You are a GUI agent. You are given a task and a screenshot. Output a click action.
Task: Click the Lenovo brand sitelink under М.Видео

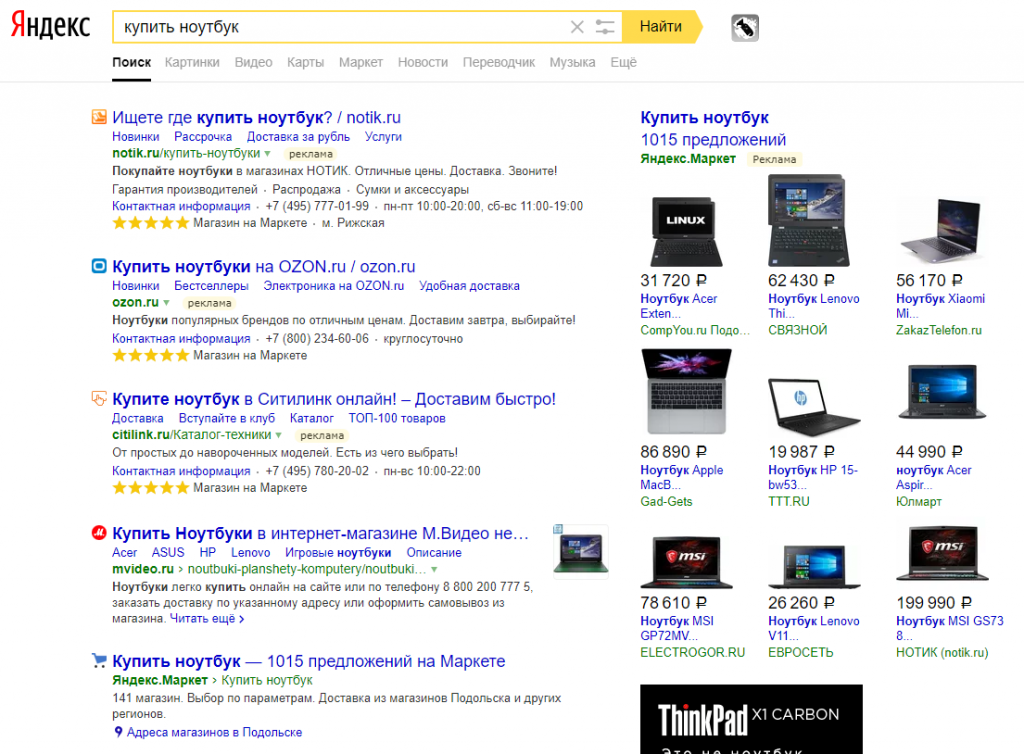pos(250,552)
